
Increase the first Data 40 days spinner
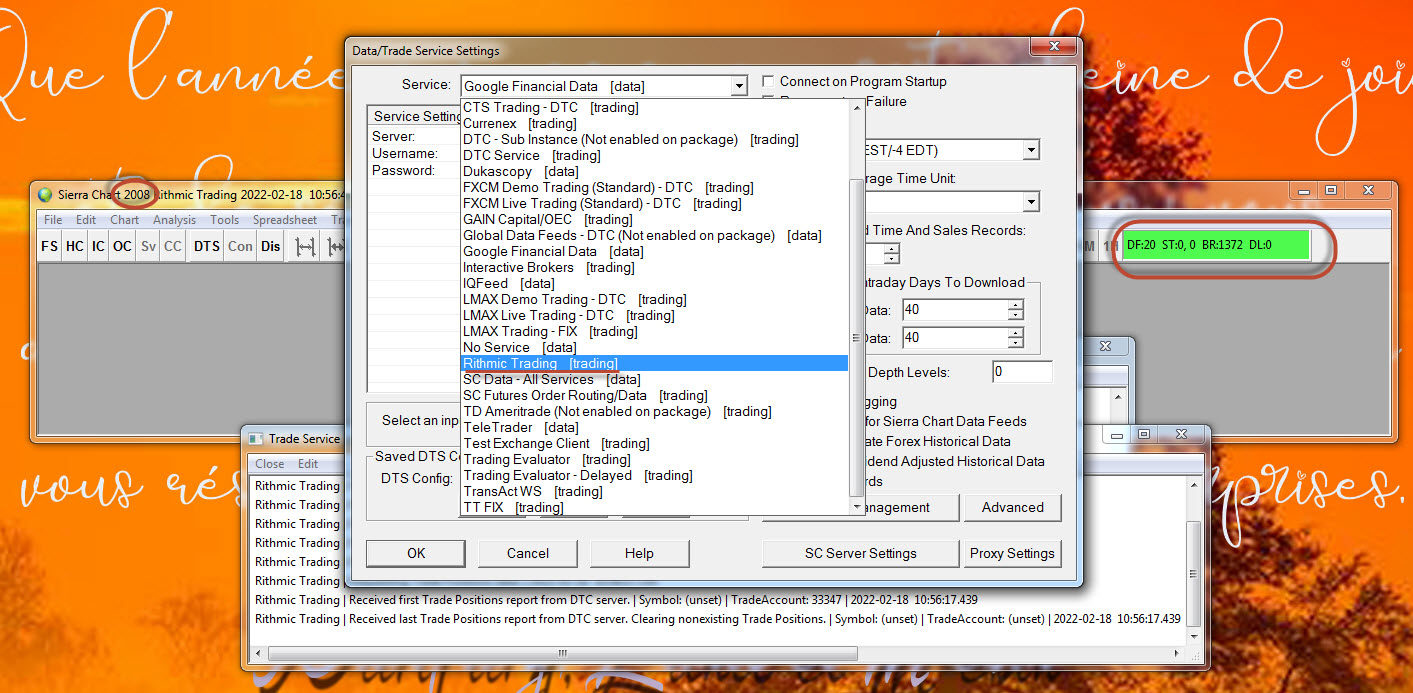1016,304
